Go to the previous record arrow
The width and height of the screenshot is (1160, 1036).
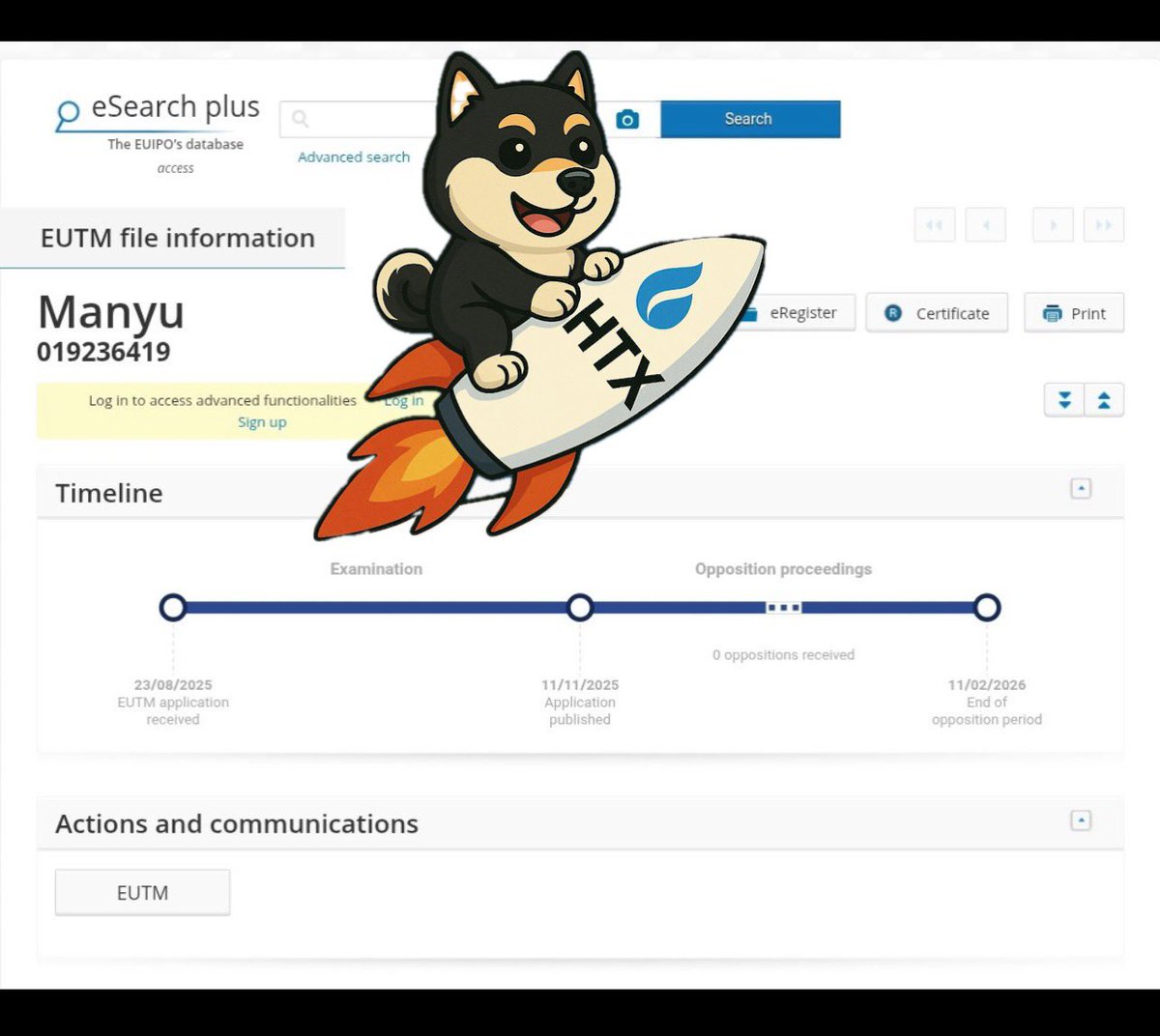986,225
